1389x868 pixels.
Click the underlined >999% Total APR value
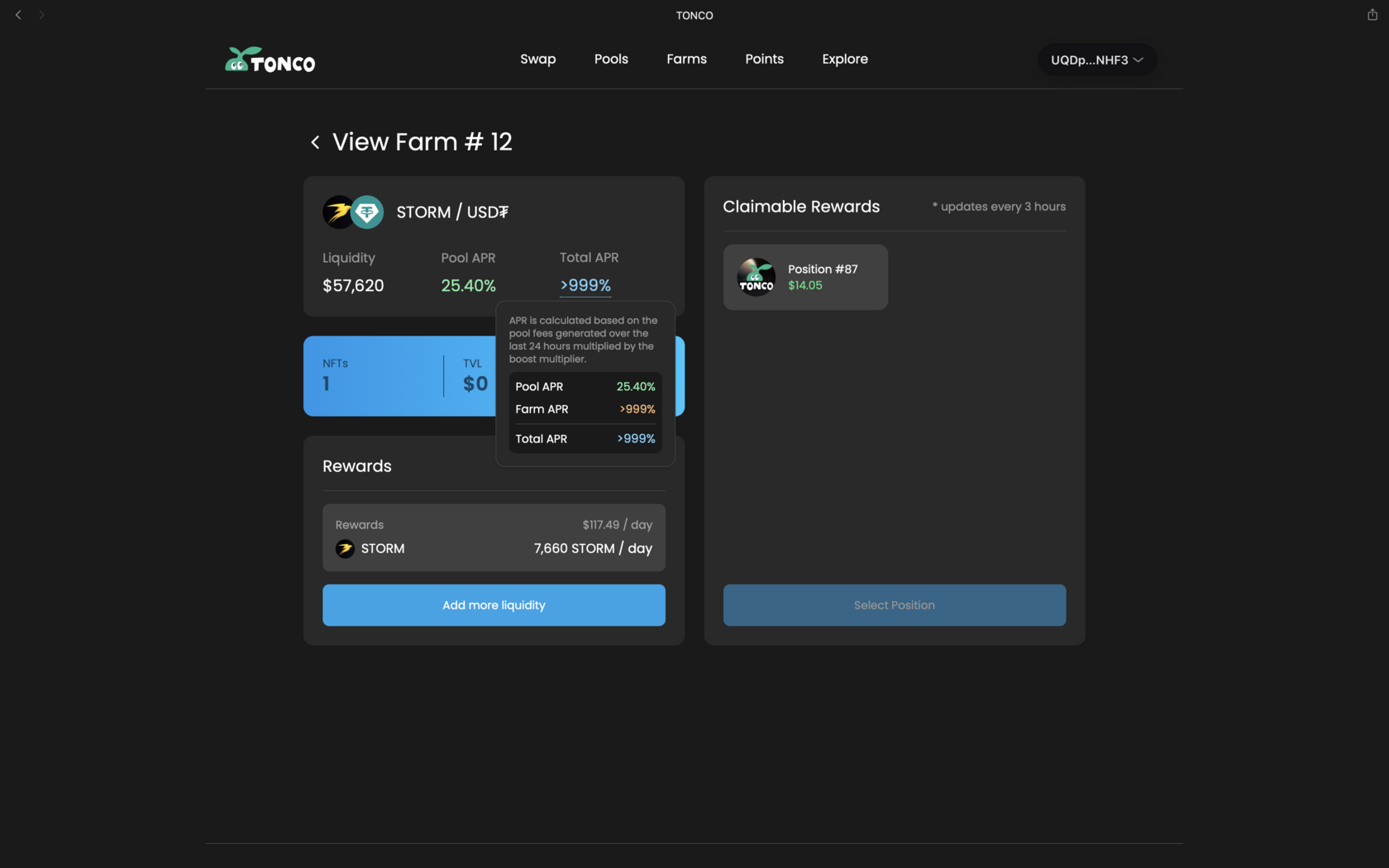point(585,285)
